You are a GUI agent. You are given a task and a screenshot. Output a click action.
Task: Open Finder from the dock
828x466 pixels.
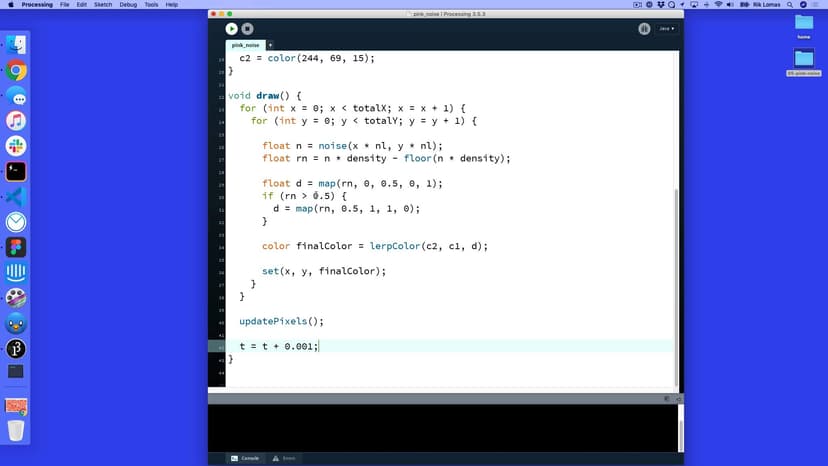[x=16, y=45]
